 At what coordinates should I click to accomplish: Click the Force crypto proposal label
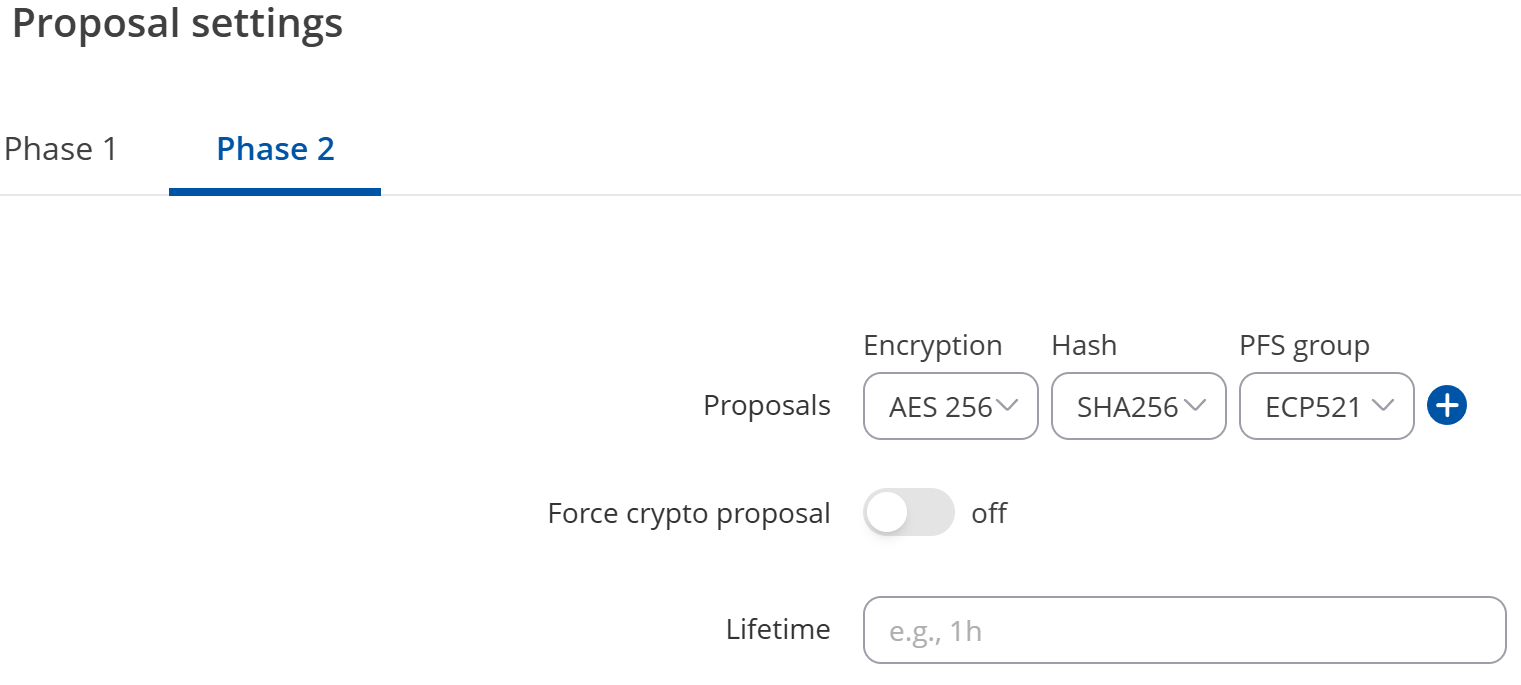click(x=688, y=512)
